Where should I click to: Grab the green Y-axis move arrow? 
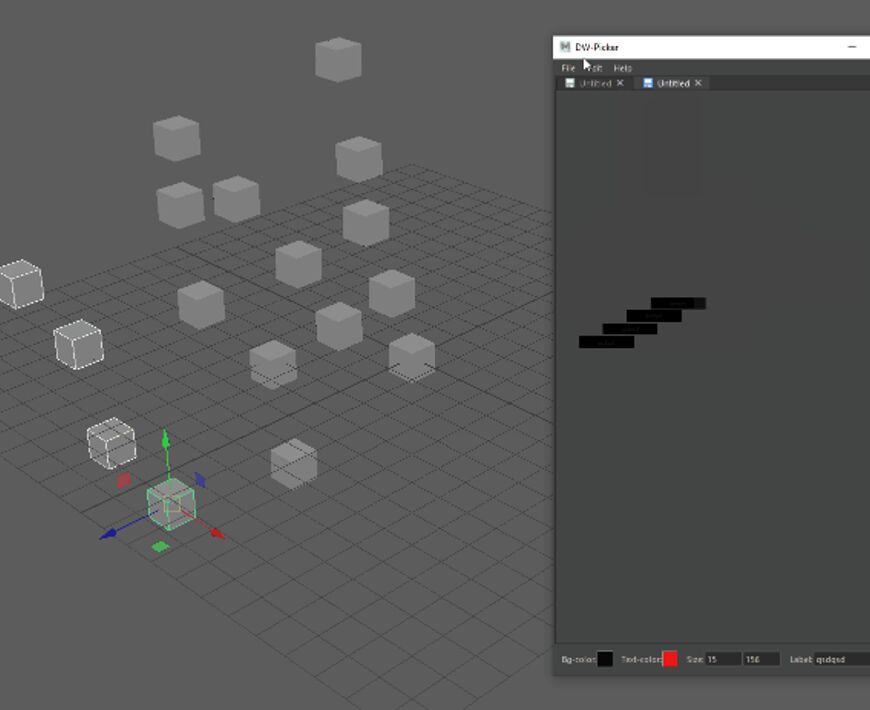(x=165, y=440)
